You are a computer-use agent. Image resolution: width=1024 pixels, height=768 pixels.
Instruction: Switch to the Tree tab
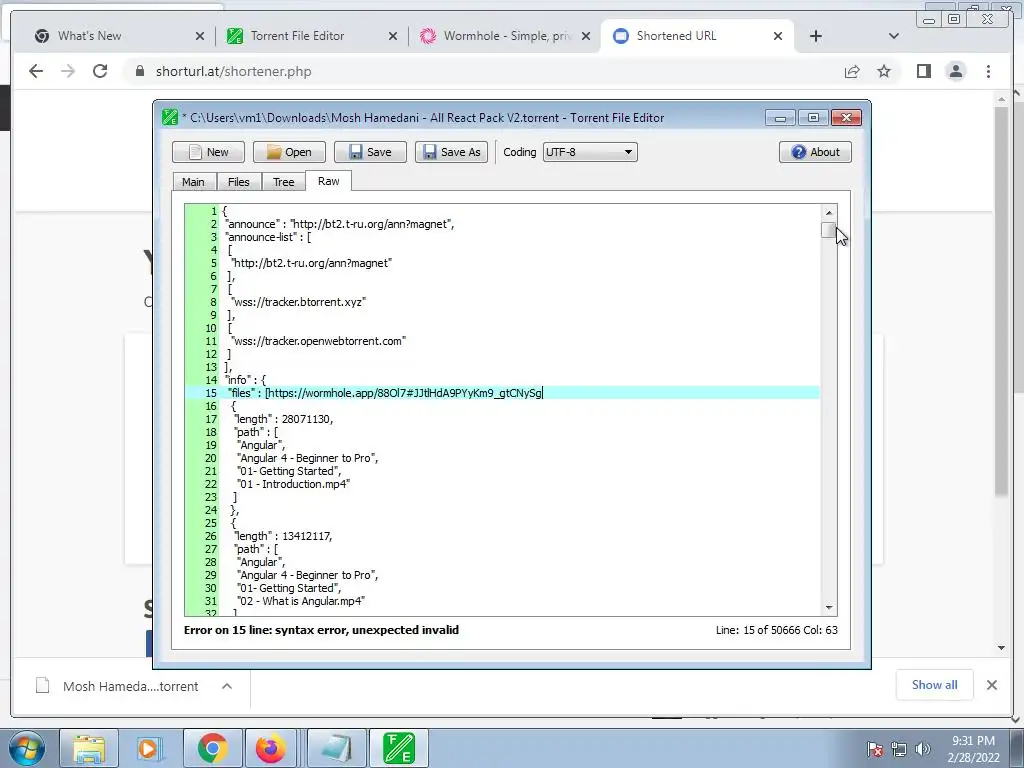[283, 182]
